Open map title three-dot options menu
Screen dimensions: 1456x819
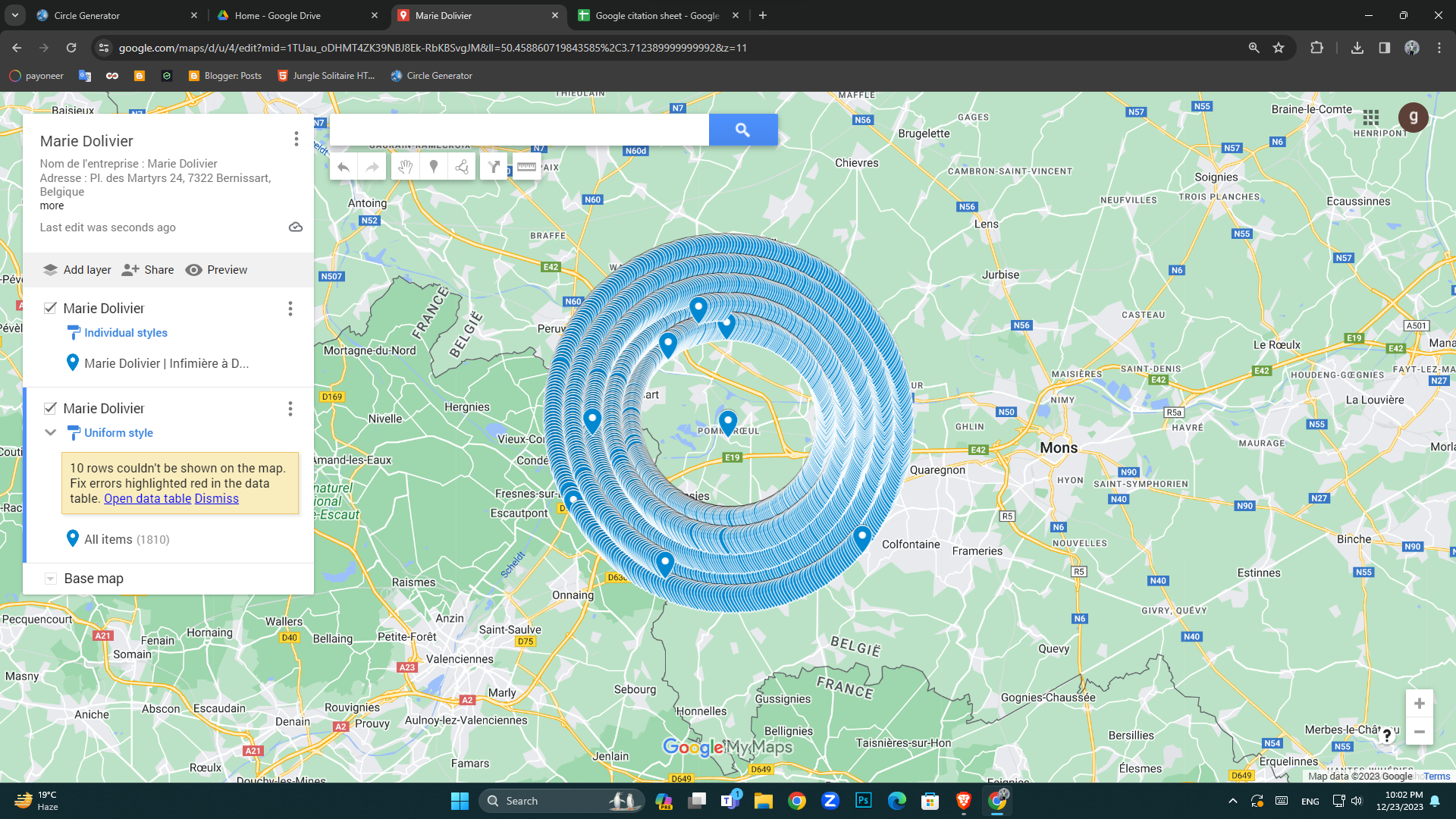296,139
